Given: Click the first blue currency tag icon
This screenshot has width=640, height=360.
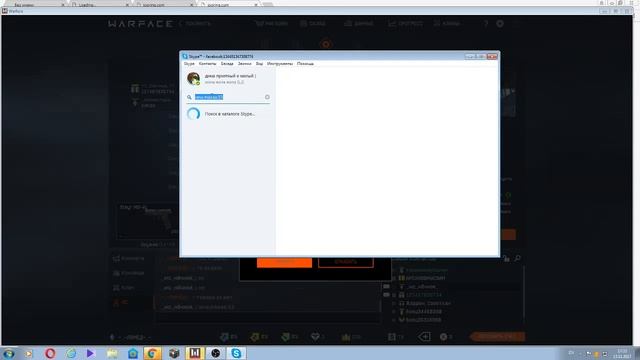Looking at the screenshot, I should 224,337.
